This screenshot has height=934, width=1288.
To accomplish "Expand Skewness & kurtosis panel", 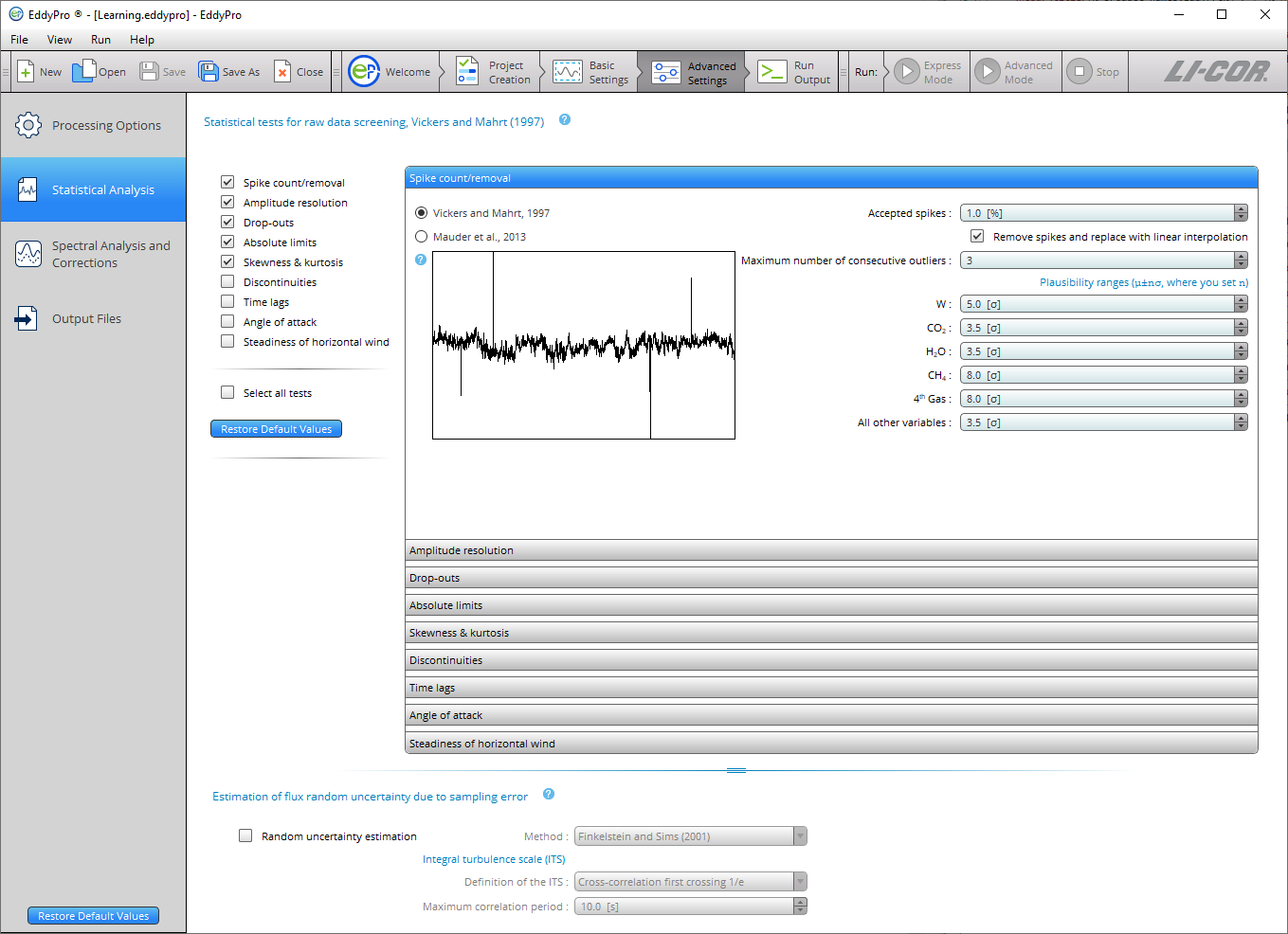I will 831,633.
